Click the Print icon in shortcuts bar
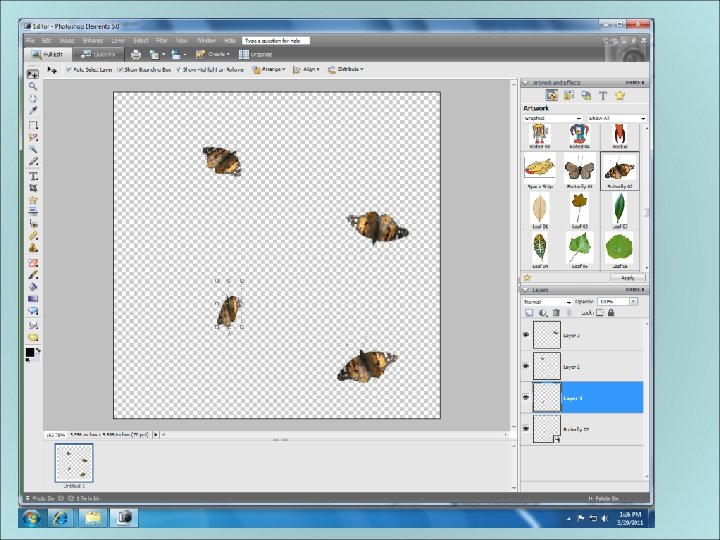 136,55
